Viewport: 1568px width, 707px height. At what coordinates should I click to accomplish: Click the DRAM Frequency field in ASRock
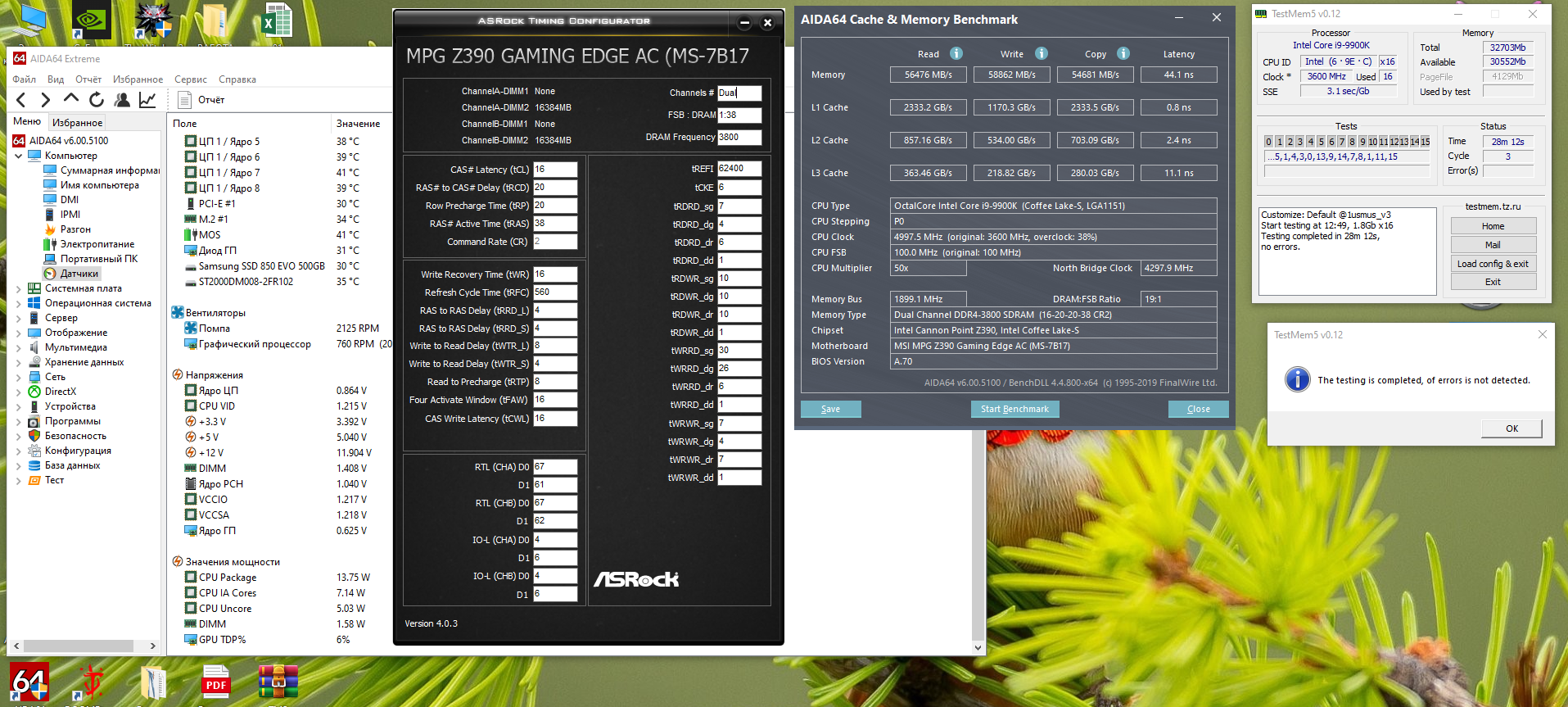(x=739, y=138)
